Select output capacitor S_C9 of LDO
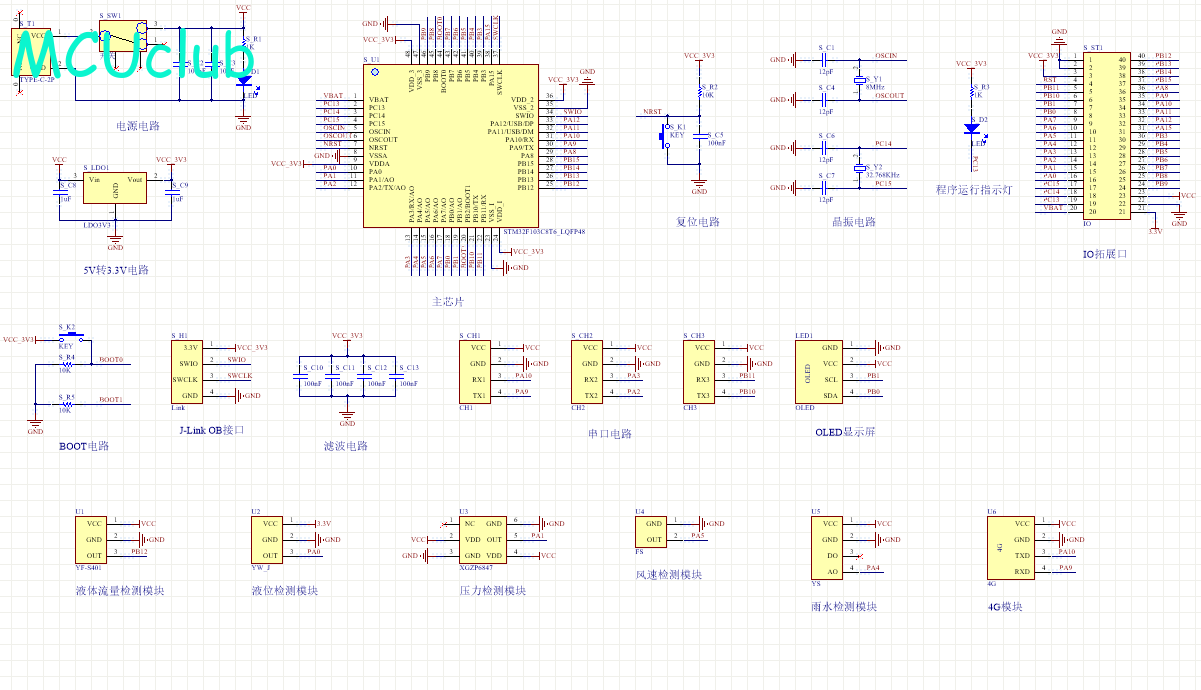This screenshot has height=690, width=1201. pos(171,193)
